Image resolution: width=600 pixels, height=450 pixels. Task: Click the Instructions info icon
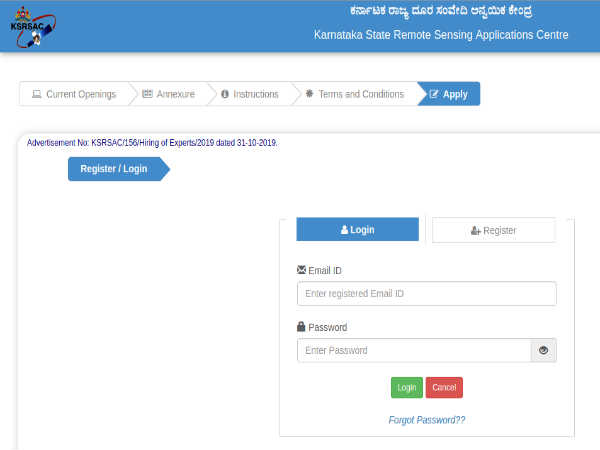point(225,95)
